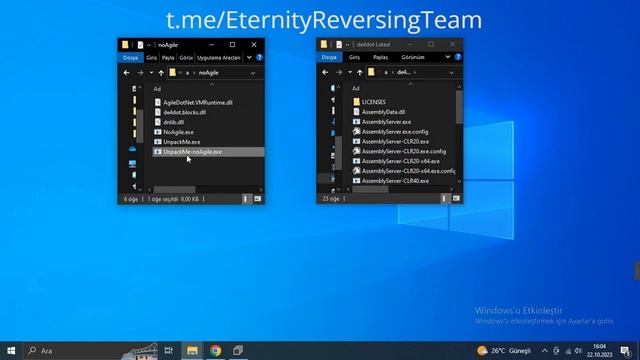Open recent locations dropdown in de4dot window
The height and width of the screenshot is (360, 640).
tap(350, 72)
